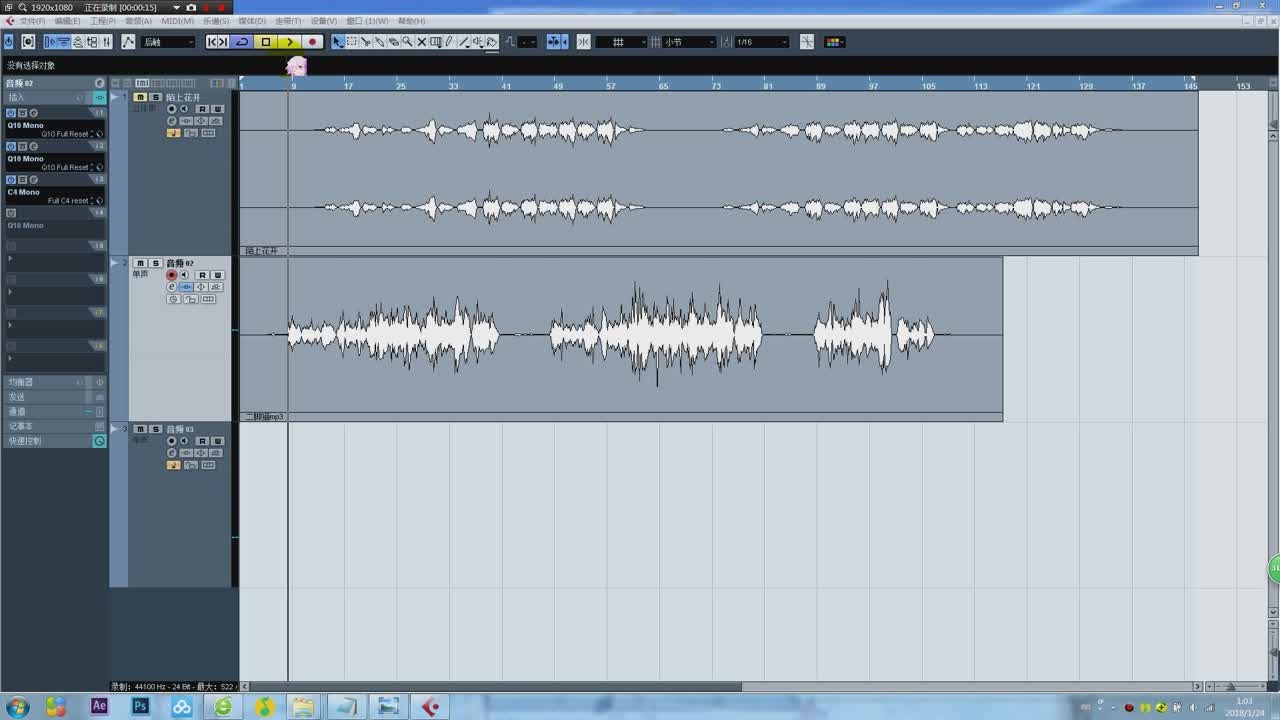The height and width of the screenshot is (720, 1280).
Task: Expand track 1 automation triangle
Action: (x=114, y=97)
